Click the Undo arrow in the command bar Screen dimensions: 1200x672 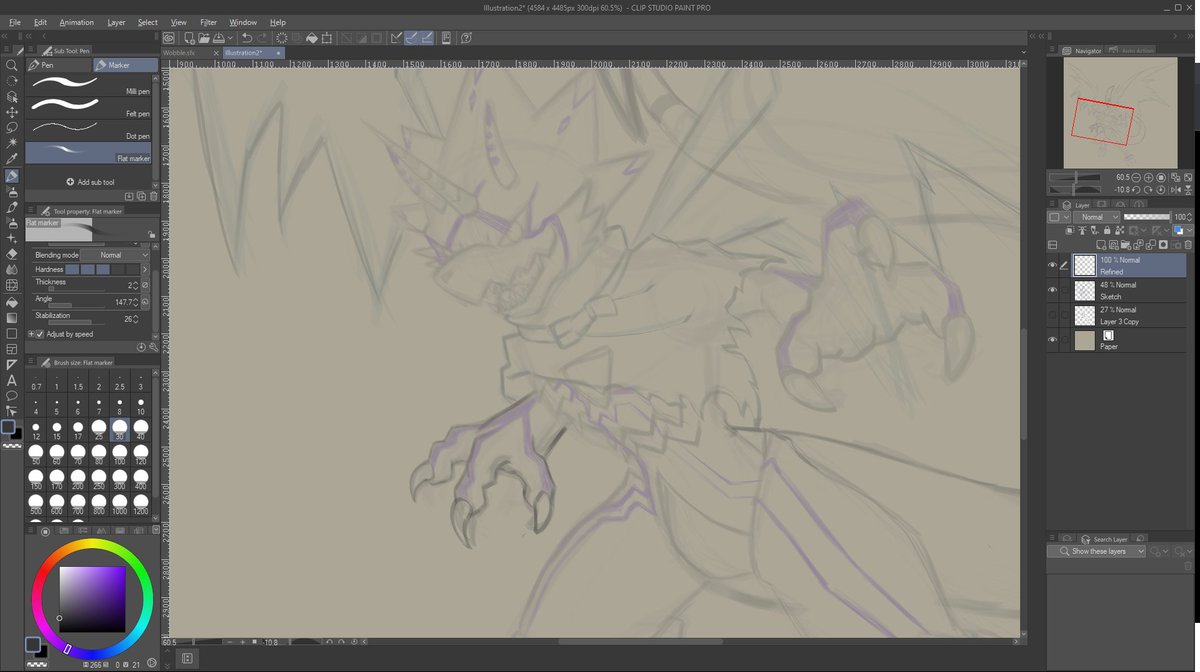click(247, 38)
